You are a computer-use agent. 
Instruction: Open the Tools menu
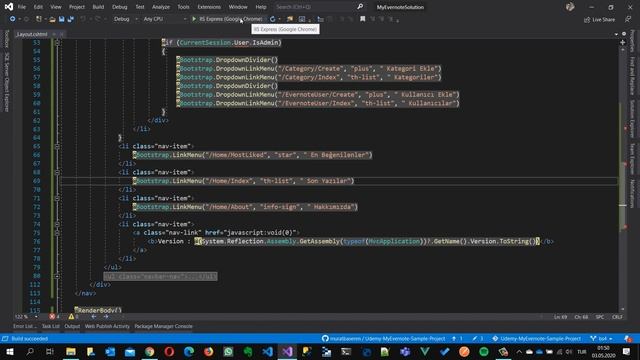[x=183, y=7]
